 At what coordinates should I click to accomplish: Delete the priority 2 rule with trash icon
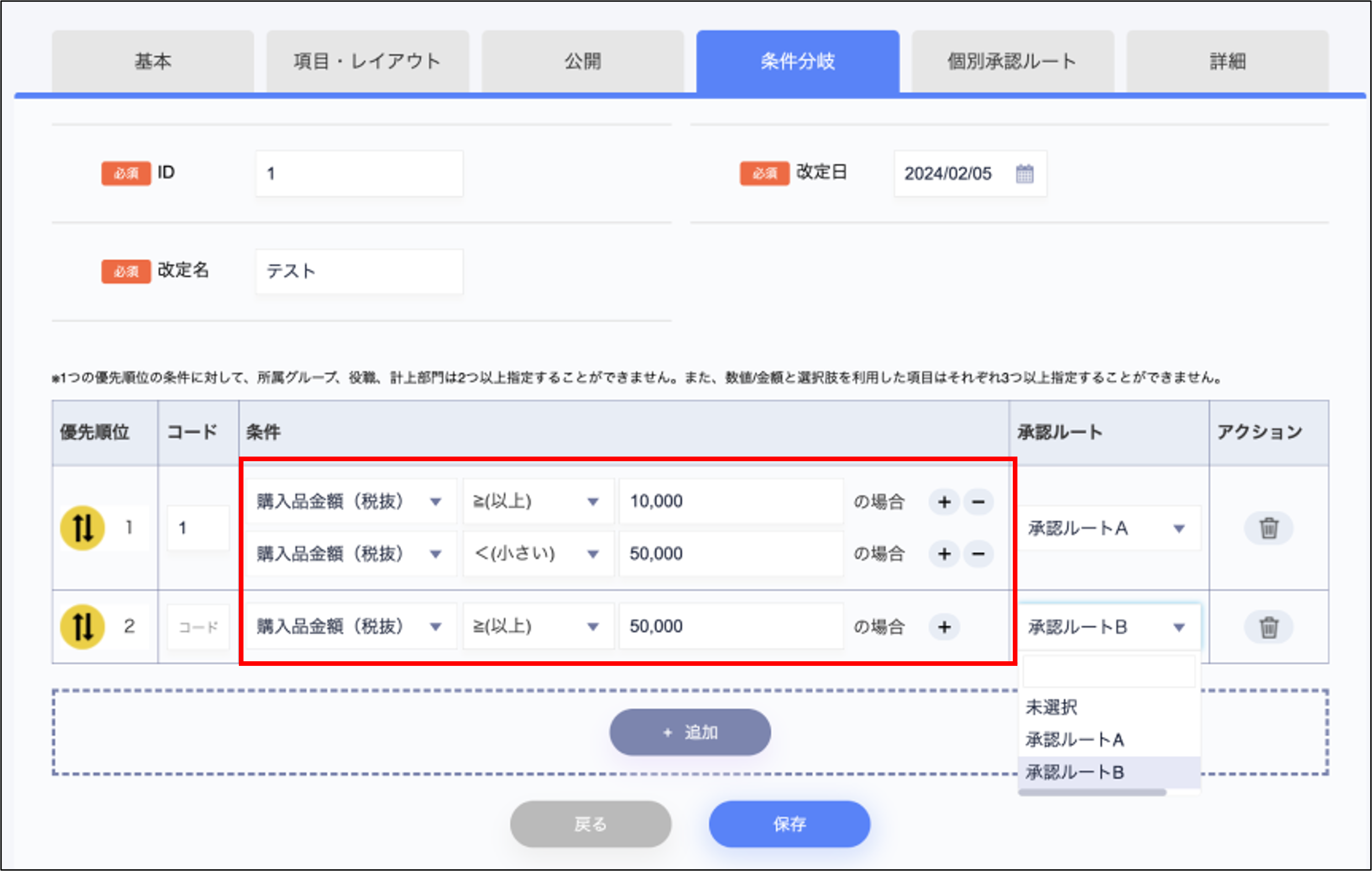pos(1268,626)
